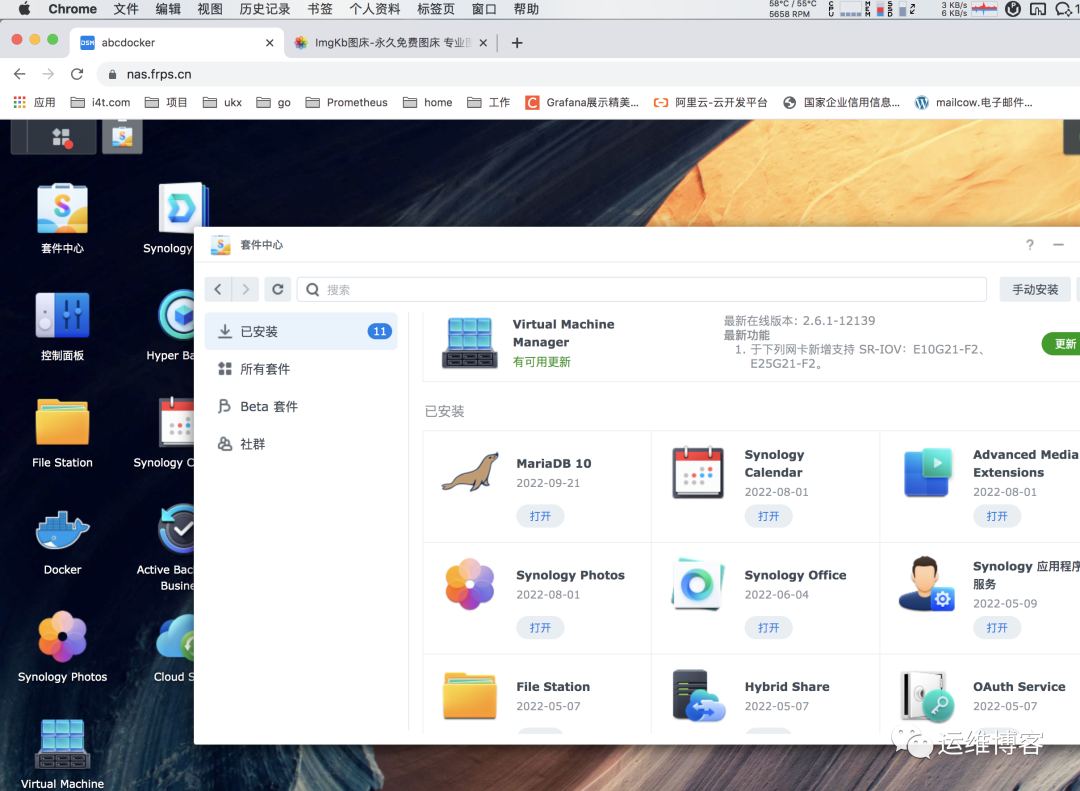Image resolution: width=1080 pixels, height=791 pixels.
Task: Open Synology Photos desktop icon
Action: pyautogui.click(x=62, y=637)
